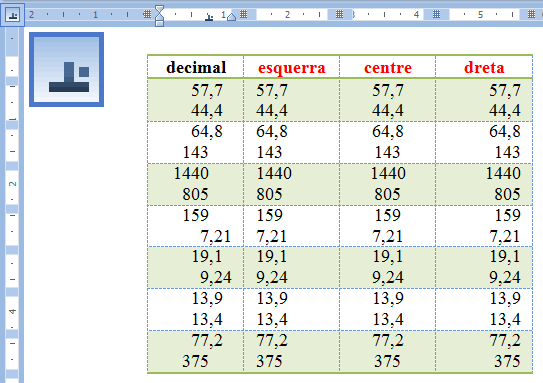Click column marker between decimal and esquerra columns
543x383 pixels.
coord(244,14)
